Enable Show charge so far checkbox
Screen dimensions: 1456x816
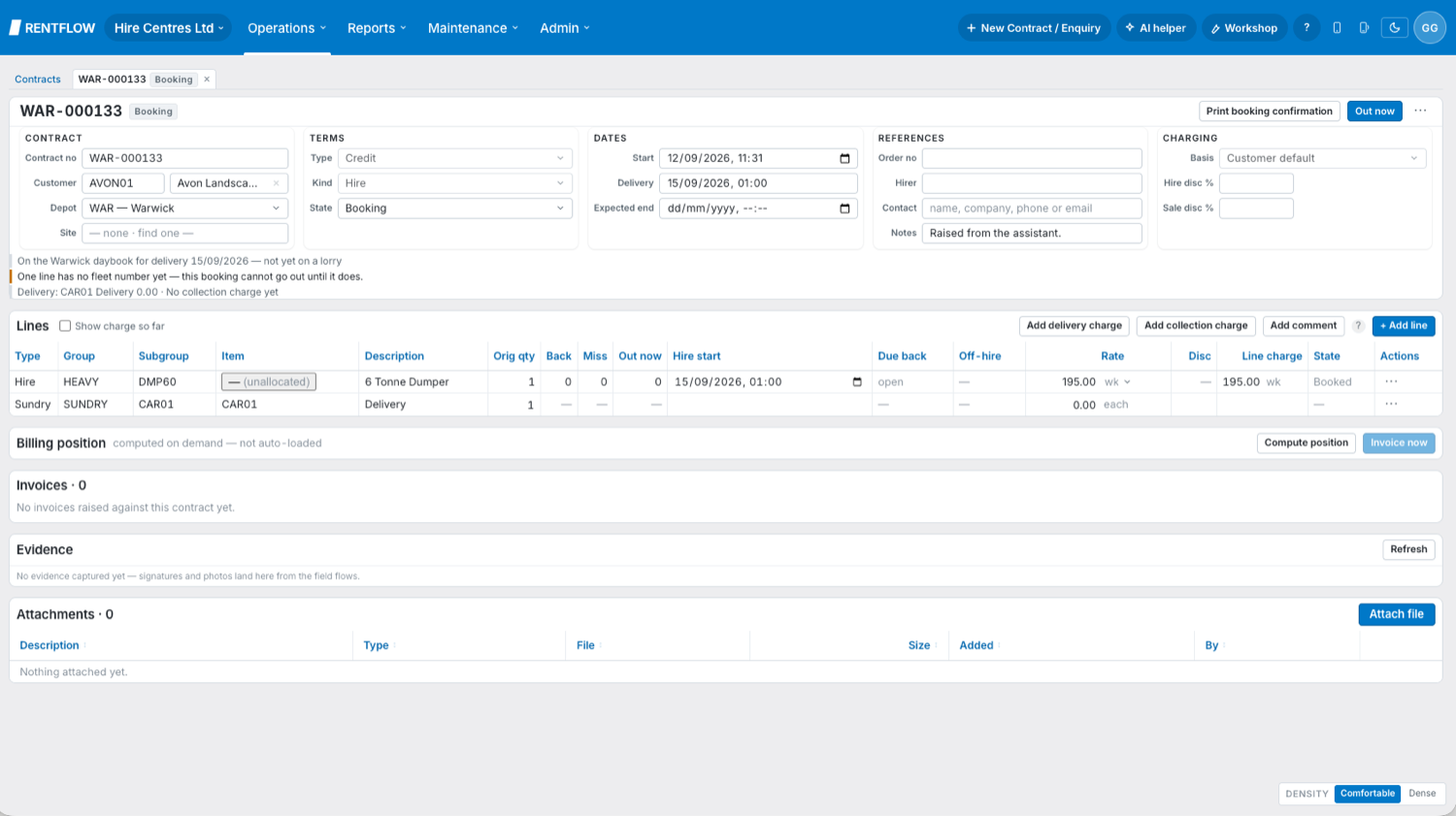(65, 326)
